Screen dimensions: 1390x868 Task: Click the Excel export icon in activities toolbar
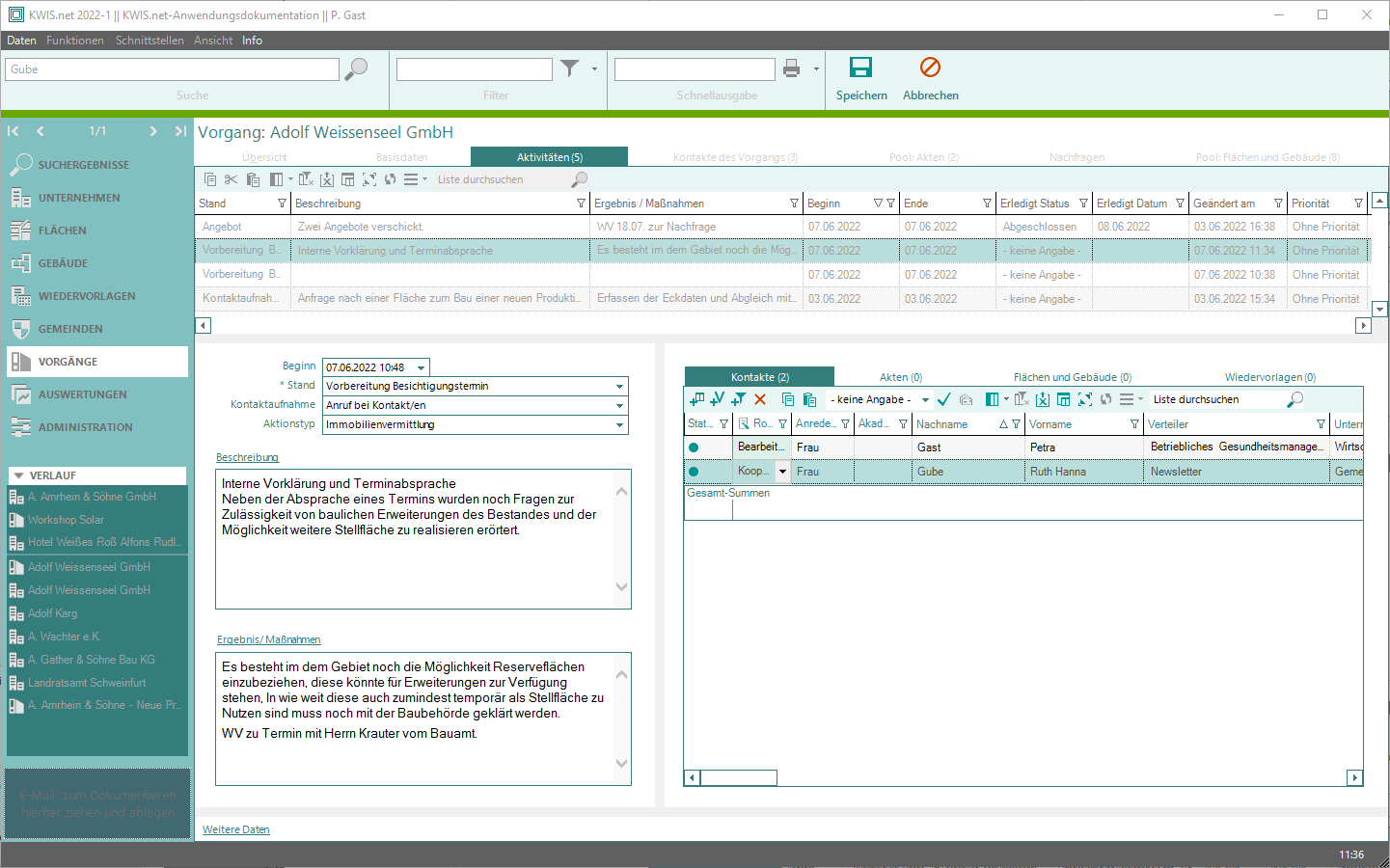coord(327,179)
